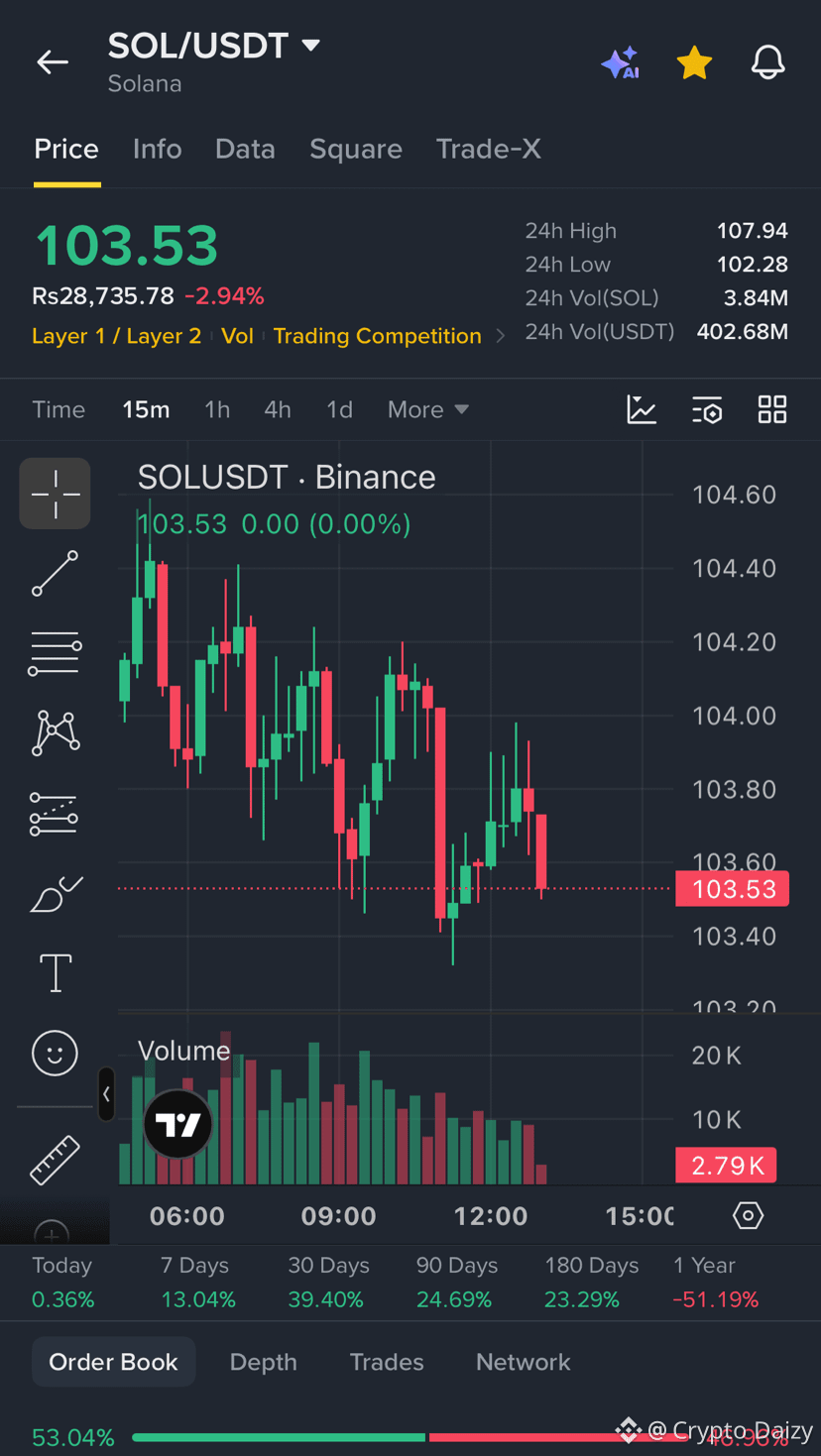Collapse the drawing toolbar arrow
The image size is (821, 1456).
tap(106, 1094)
